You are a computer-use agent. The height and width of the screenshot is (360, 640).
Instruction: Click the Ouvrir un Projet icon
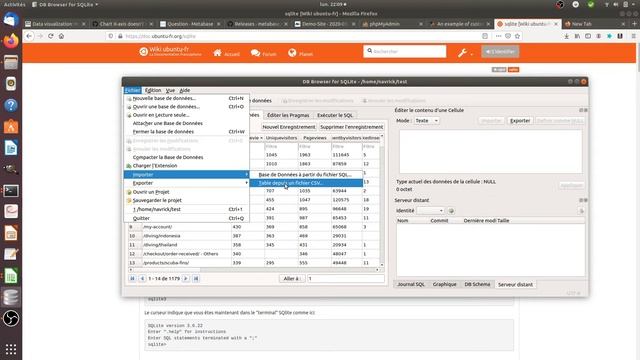pos(129,192)
